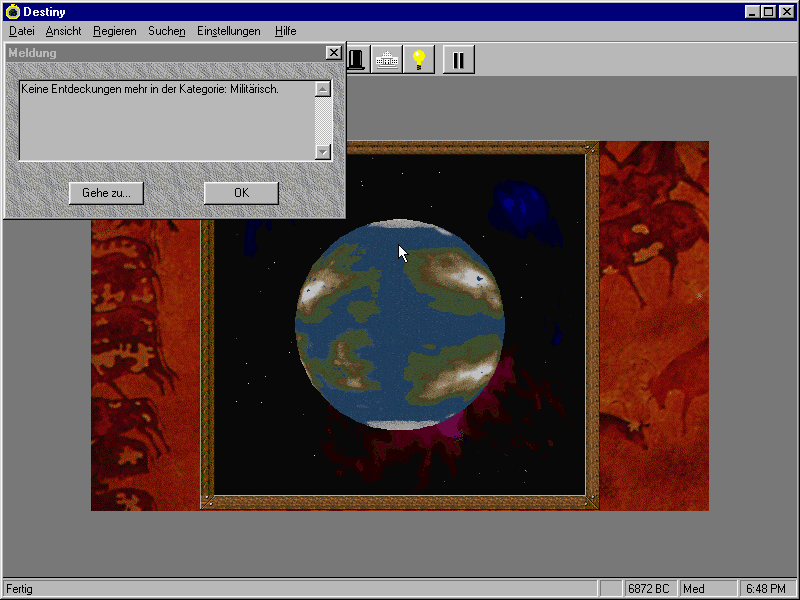The width and height of the screenshot is (800, 600).
Task: Click the Destiny title bar app icon
Action: tap(12, 12)
